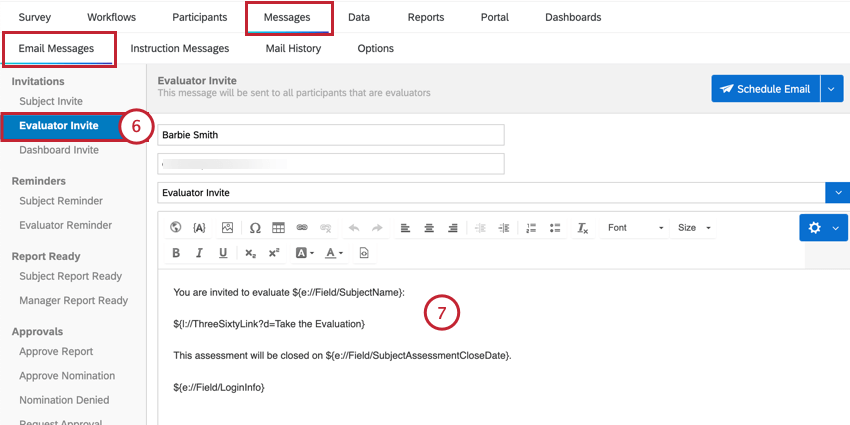
Task: Click the Schedule Email button
Action: (766, 88)
